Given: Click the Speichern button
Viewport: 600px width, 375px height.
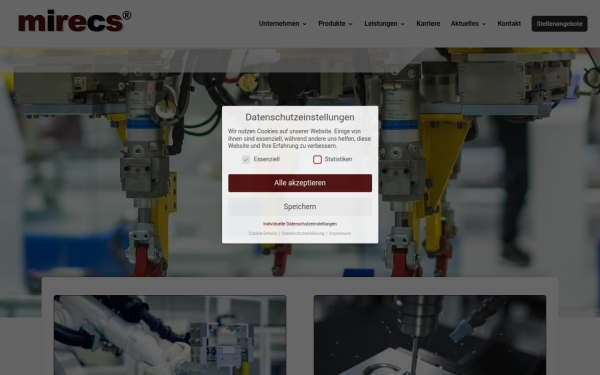Looking at the screenshot, I should pyautogui.click(x=300, y=207).
